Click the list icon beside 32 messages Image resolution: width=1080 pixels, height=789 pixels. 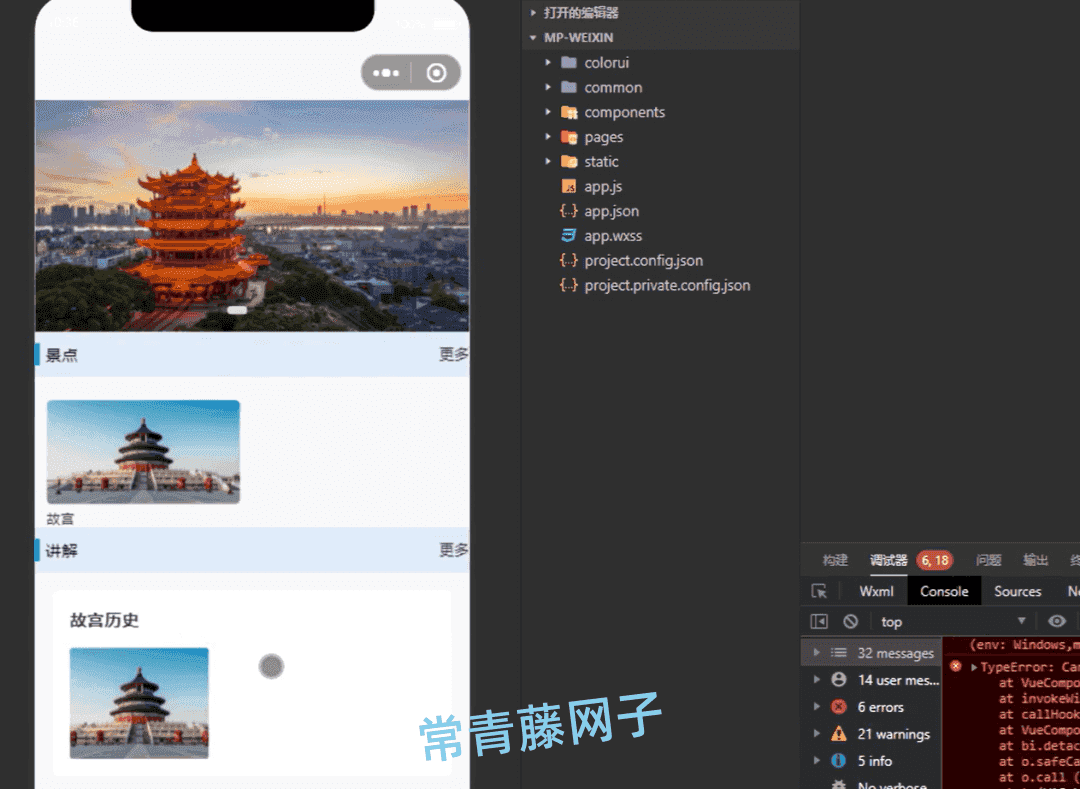(838, 653)
